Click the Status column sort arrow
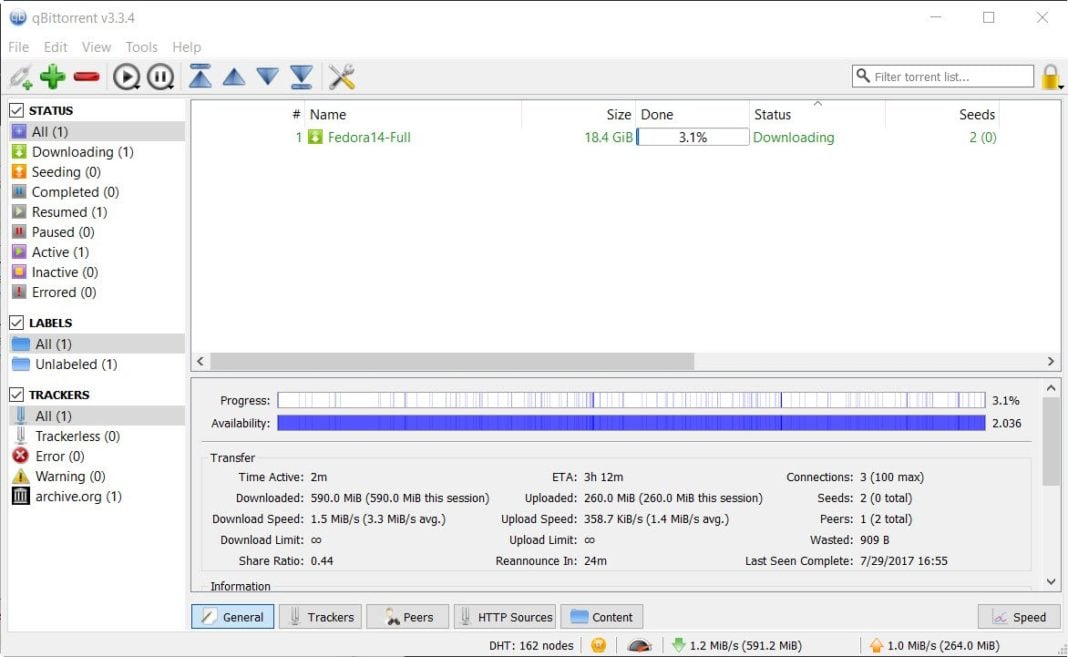This screenshot has width=1068, height=657. point(815,104)
